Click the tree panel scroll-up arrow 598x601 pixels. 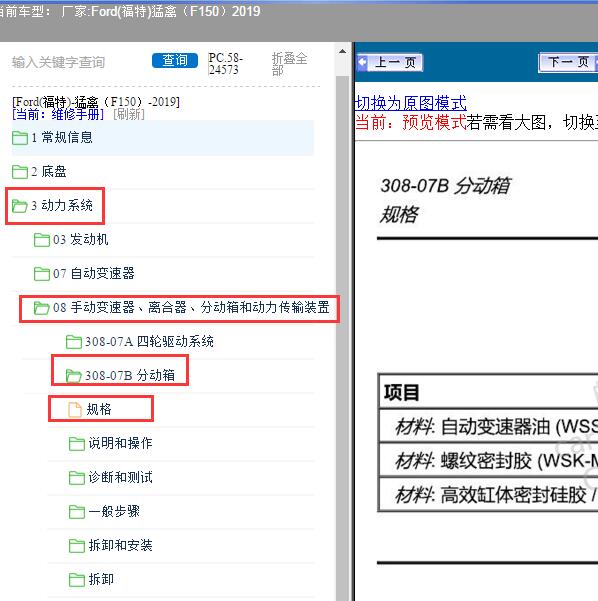342,51
